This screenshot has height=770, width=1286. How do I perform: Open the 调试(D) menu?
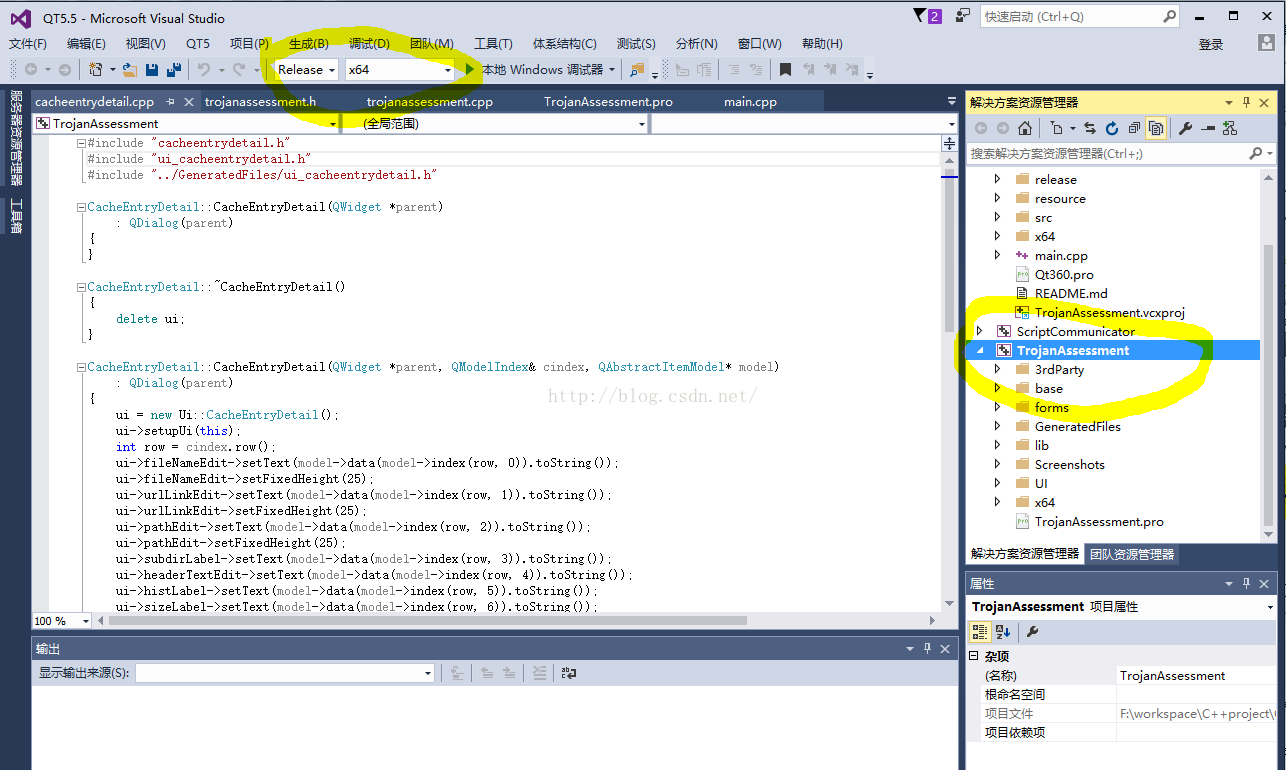point(369,44)
